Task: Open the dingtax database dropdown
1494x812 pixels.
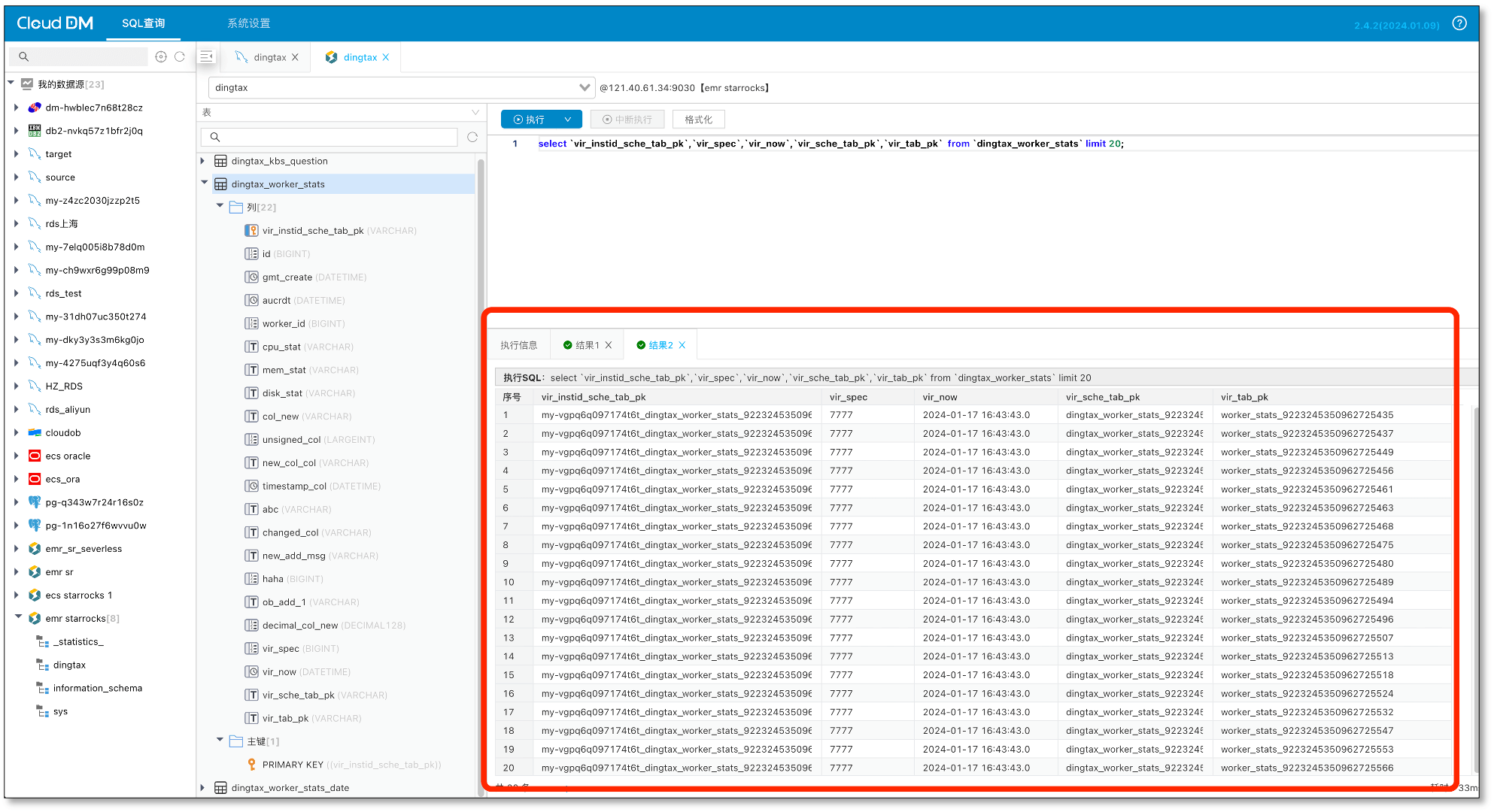Action: click(584, 88)
